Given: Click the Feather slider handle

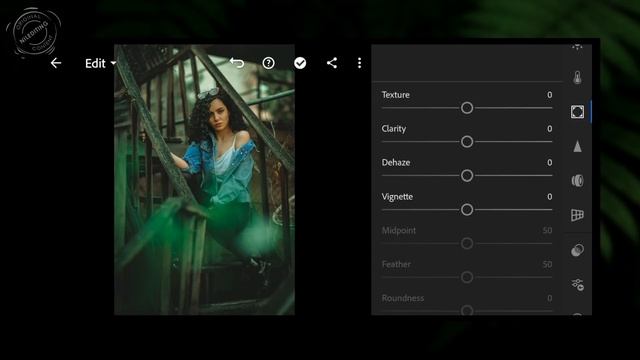Looking at the screenshot, I should coord(467,277).
